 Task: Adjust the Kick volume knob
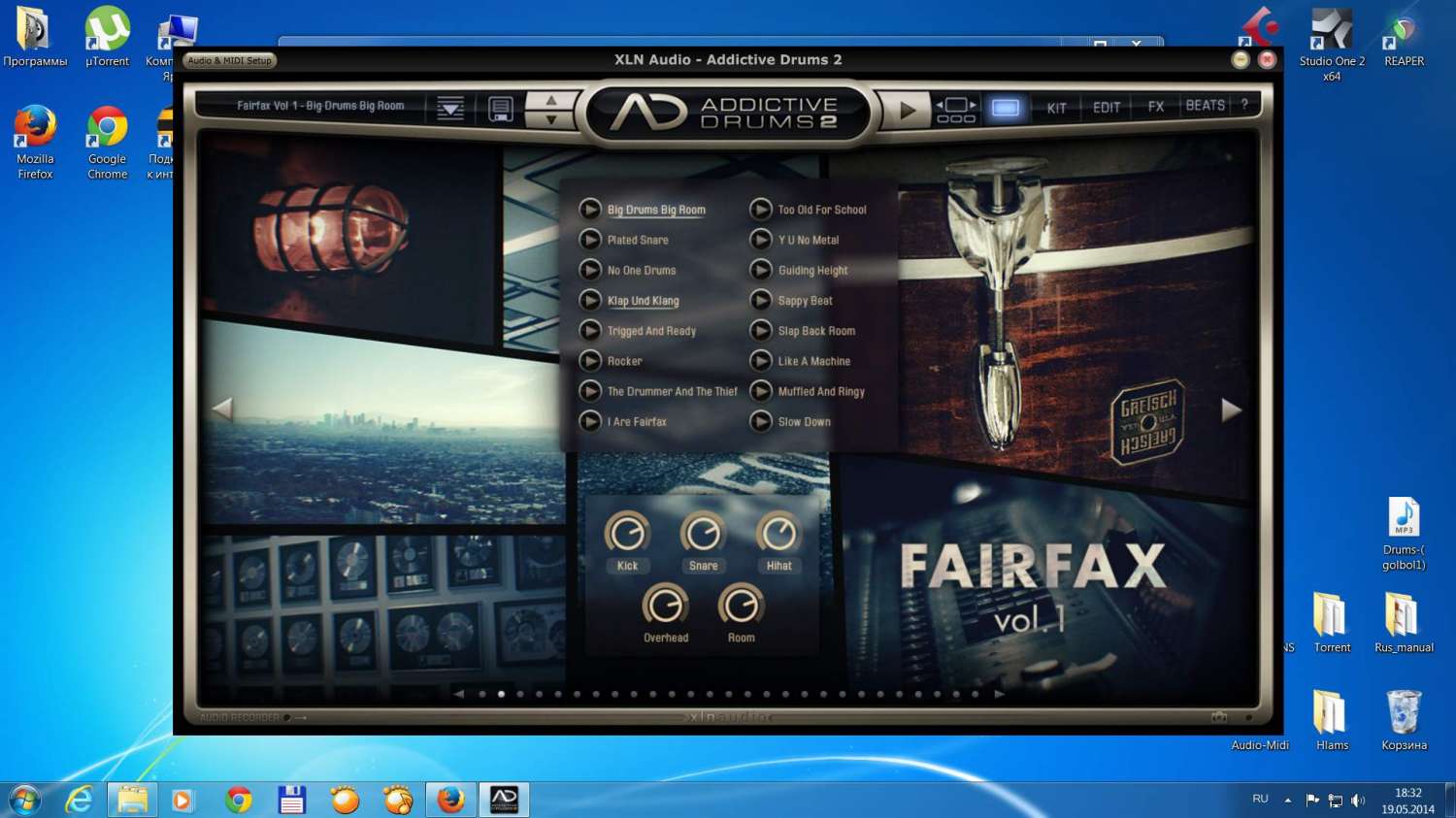point(627,534)
